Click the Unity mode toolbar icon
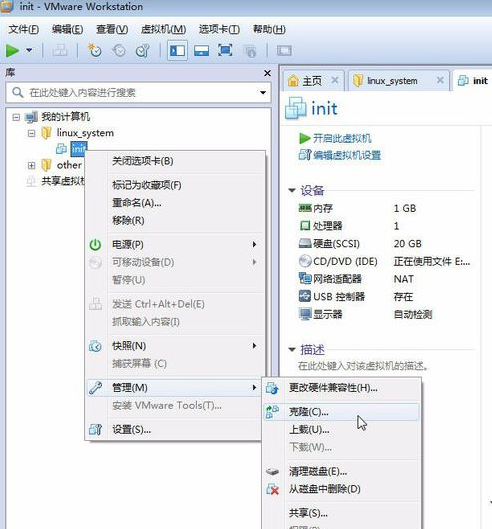The image size is (492, 529). (250, 51)
